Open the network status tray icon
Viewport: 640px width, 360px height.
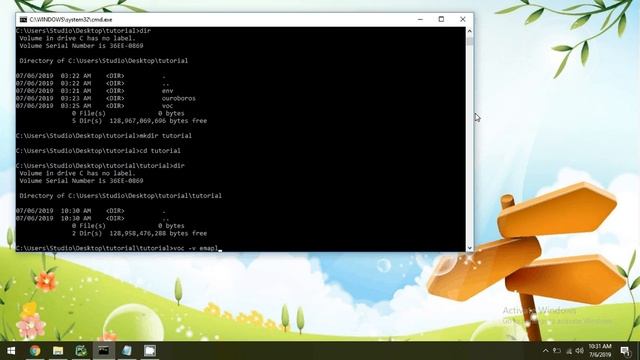(x=569, y=351)
